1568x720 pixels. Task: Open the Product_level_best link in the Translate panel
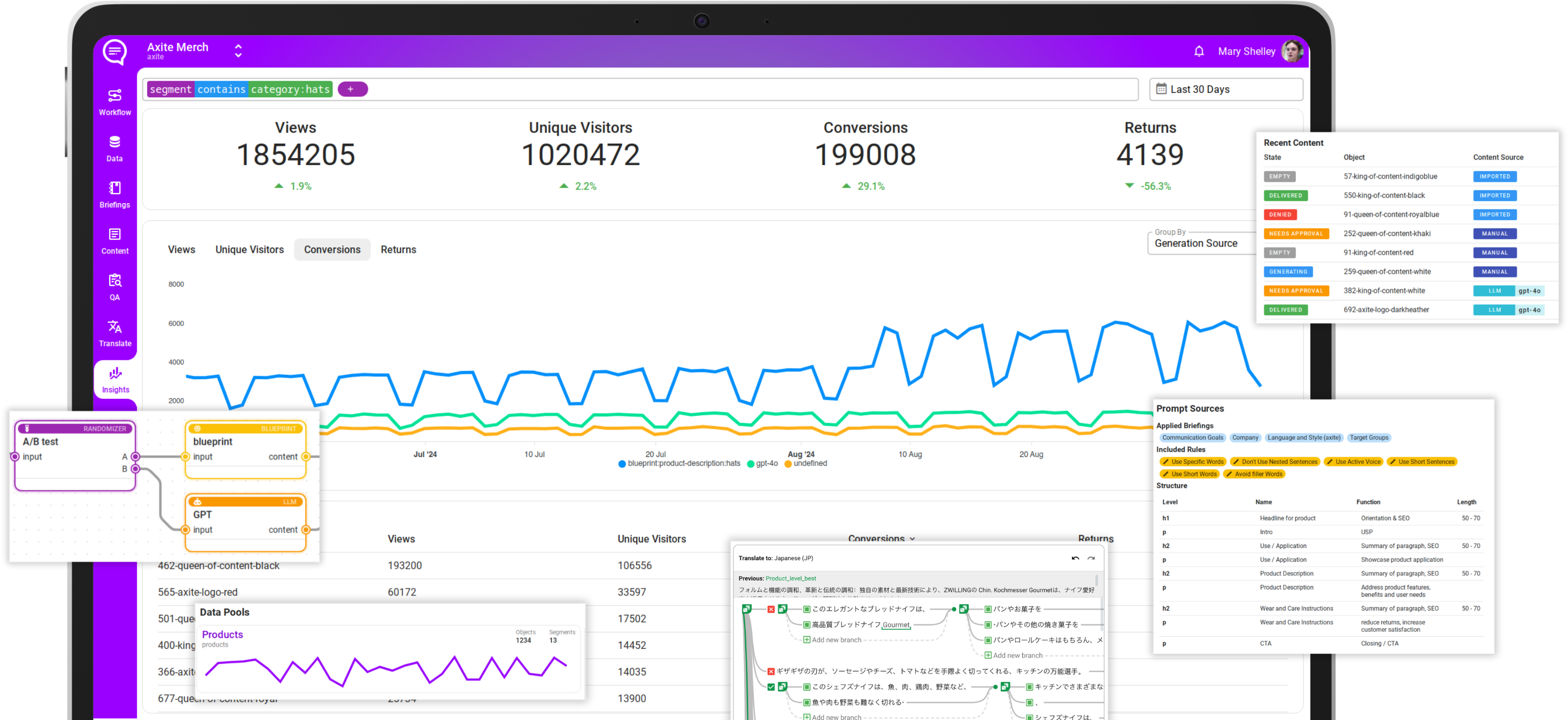(790, 578)
